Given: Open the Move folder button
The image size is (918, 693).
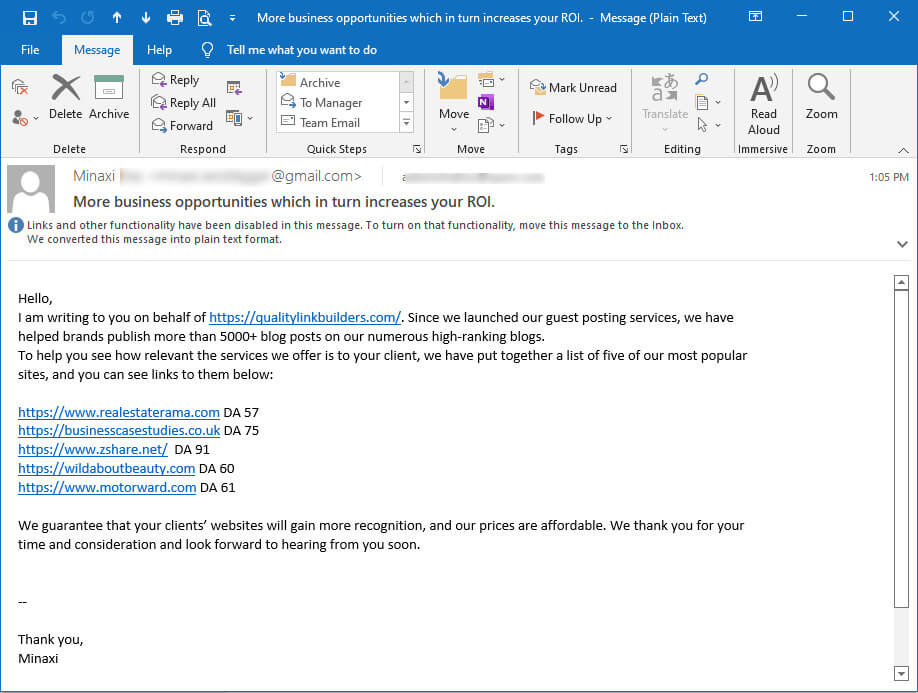Looking at the screenshot, I should (x=454, y=101).
